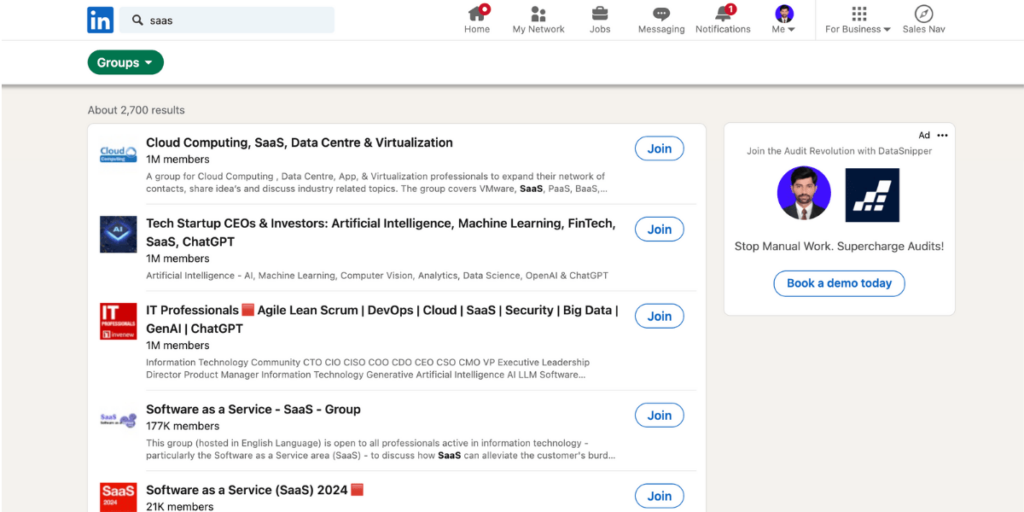This screenshot has width=1024, height=512.
Task: Open the Home feed icon
Action: [x=477, y=14]
